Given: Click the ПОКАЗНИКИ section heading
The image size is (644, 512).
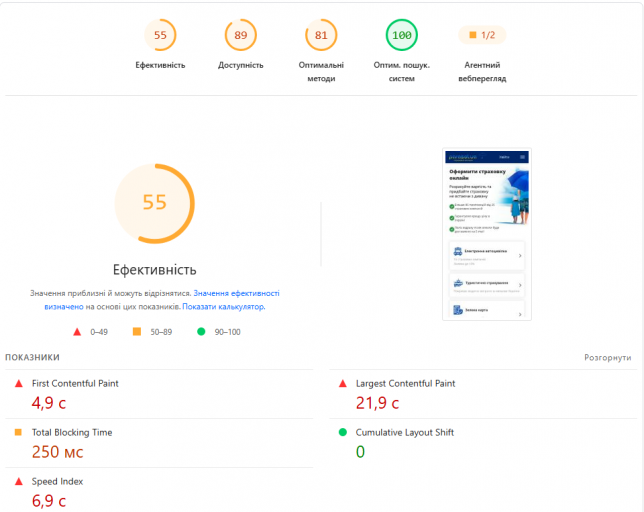Looking at the screenshot, I should 32,357.
